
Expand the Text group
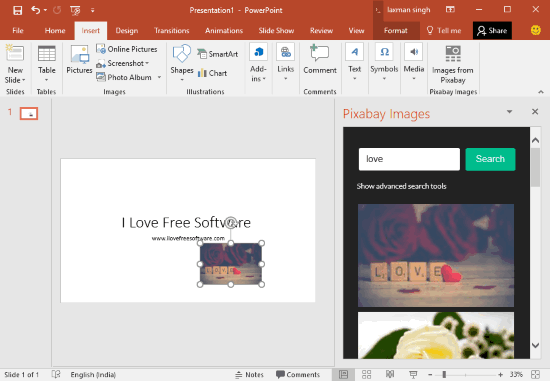(x=354, y=62)
